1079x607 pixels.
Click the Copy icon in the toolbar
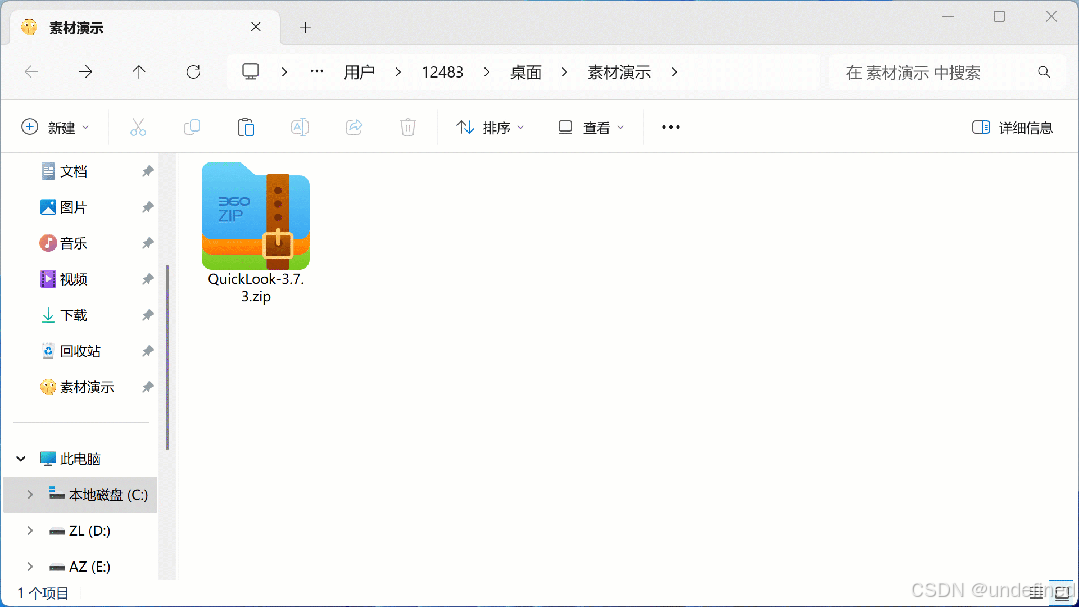tap(192, 127)
